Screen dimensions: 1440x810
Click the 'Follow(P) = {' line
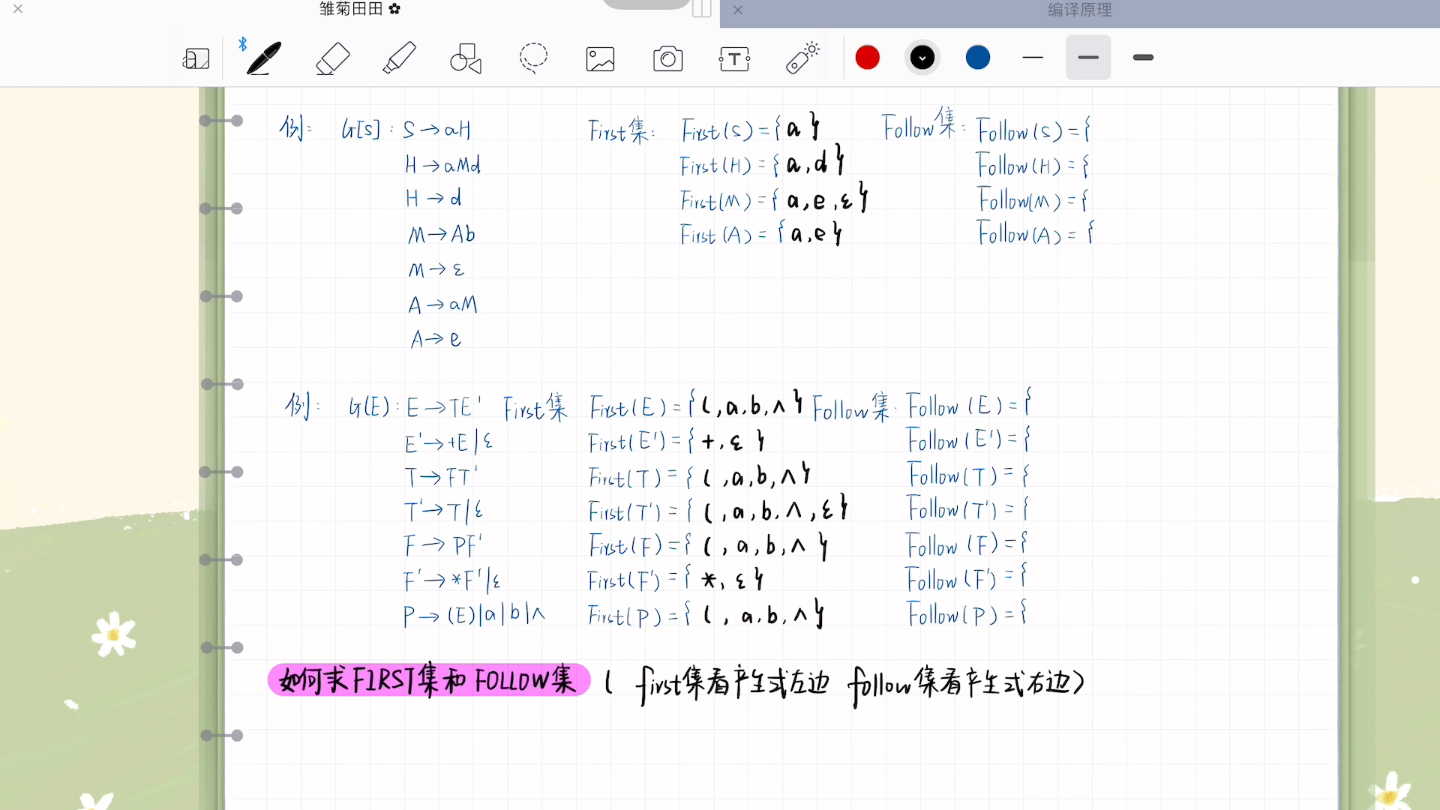967,614
